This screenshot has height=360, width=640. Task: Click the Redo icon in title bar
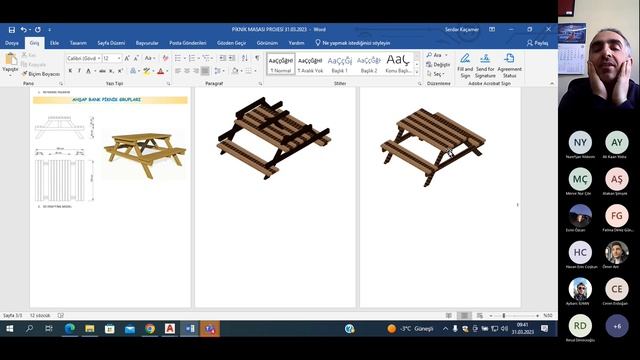(38, 30)
